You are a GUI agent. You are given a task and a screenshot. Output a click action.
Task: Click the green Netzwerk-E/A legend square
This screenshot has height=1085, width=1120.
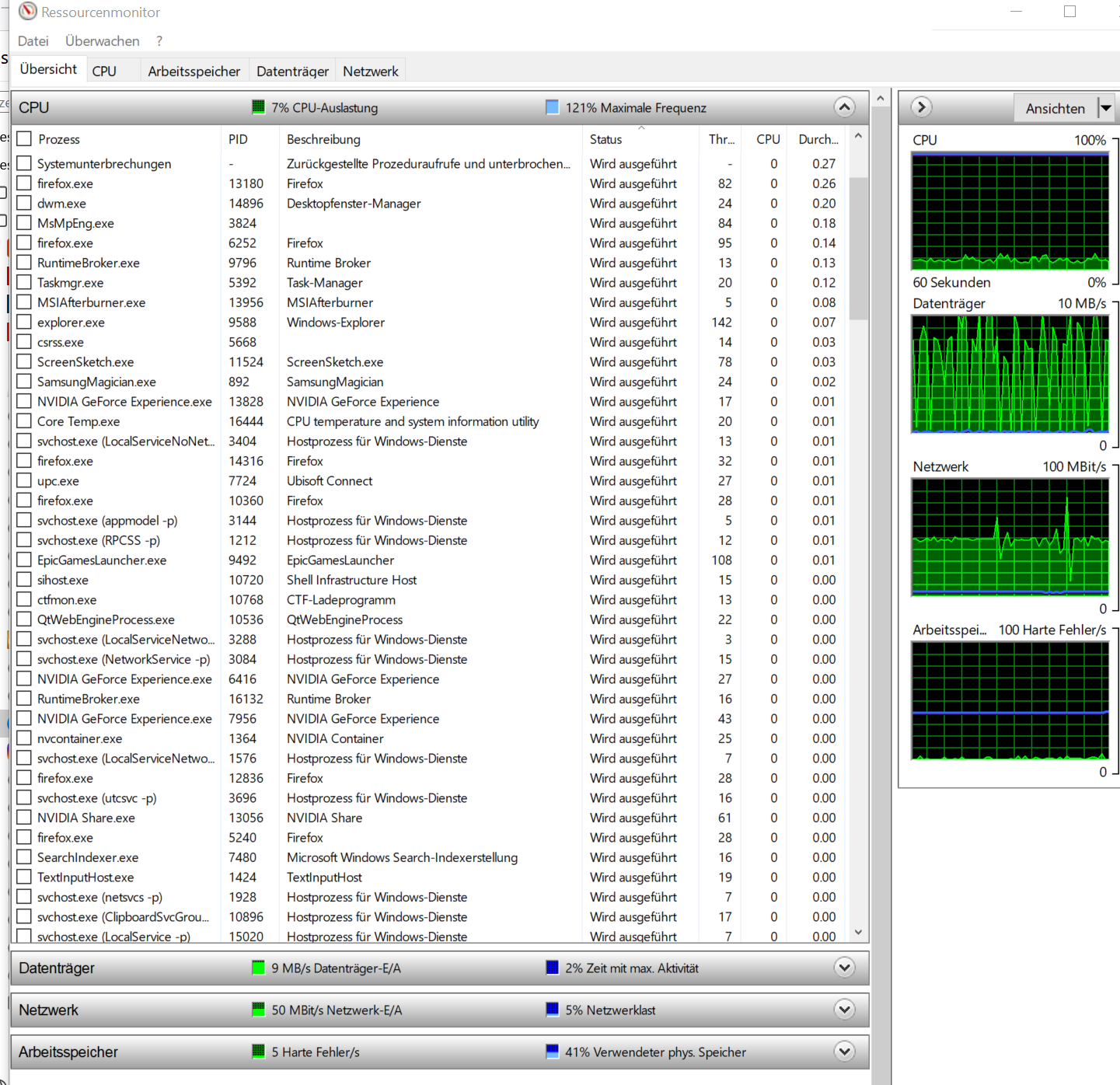(259, 1010)
